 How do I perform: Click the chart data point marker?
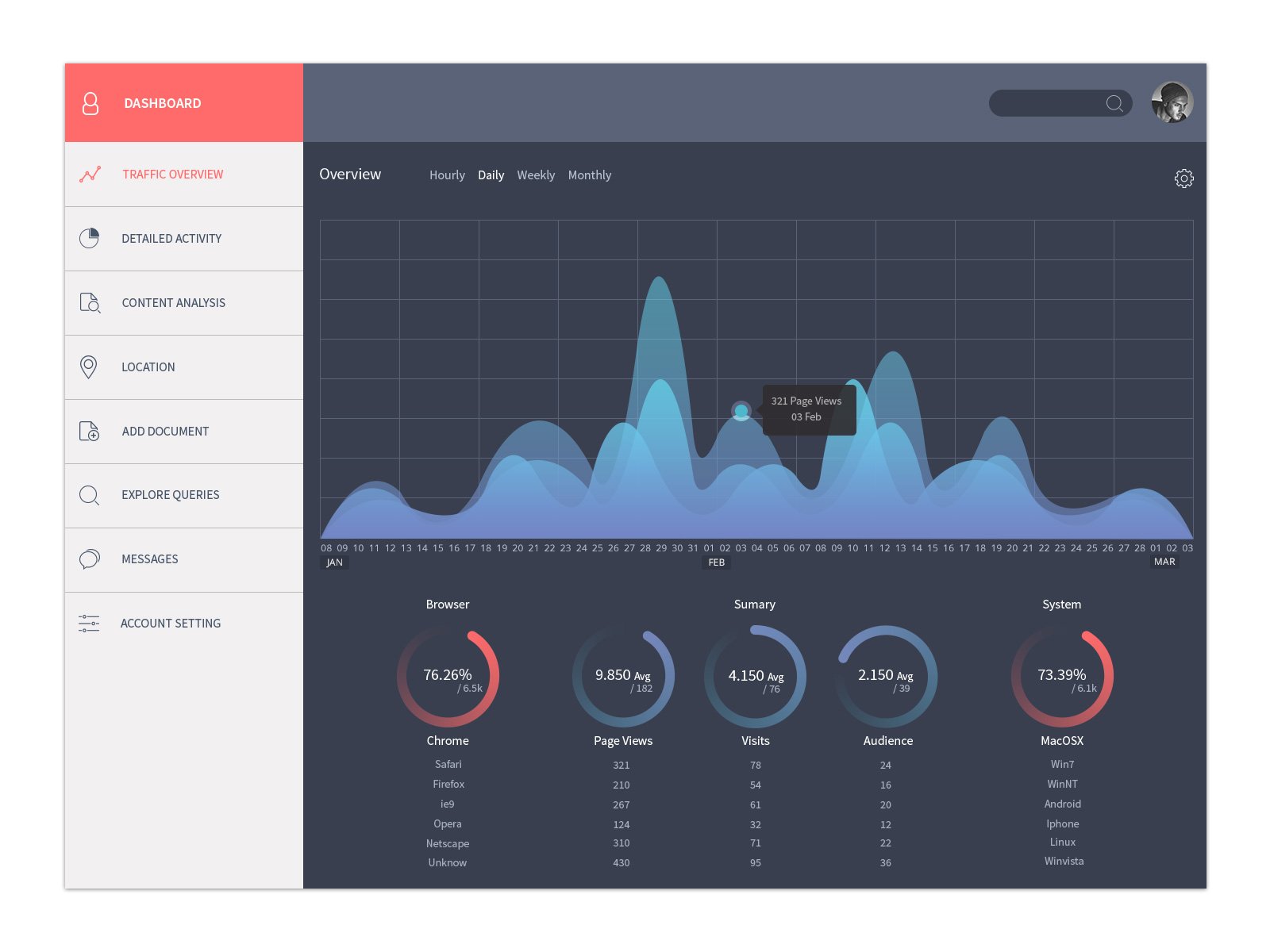[x=741, y=411]
